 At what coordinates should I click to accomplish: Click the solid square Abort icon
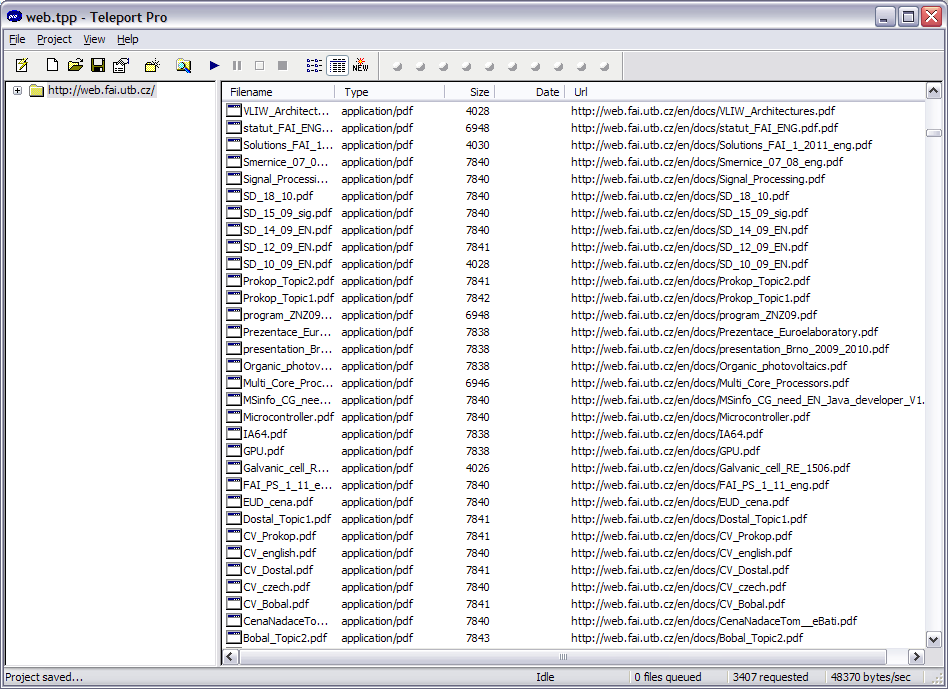click(x=282, y=65)
